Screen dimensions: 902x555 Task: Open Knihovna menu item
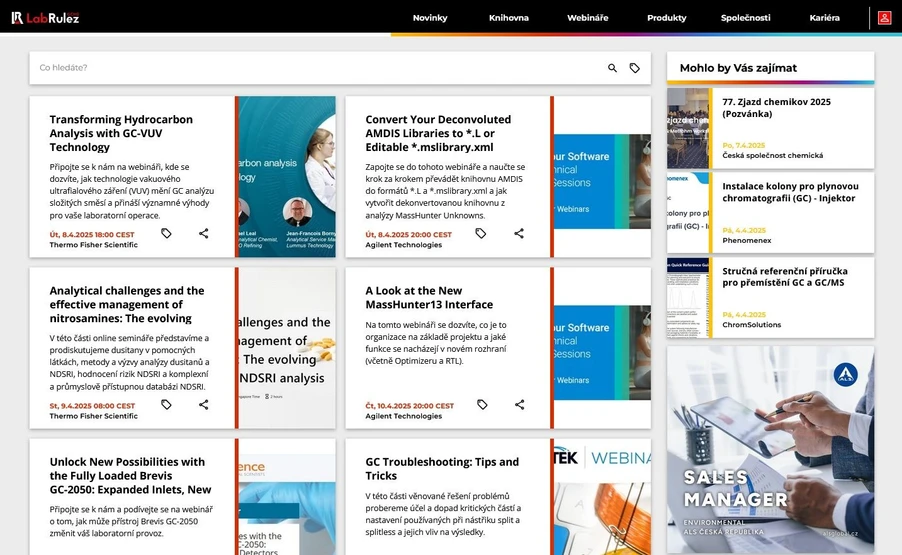pyautogui.click(x=509, y=18)
